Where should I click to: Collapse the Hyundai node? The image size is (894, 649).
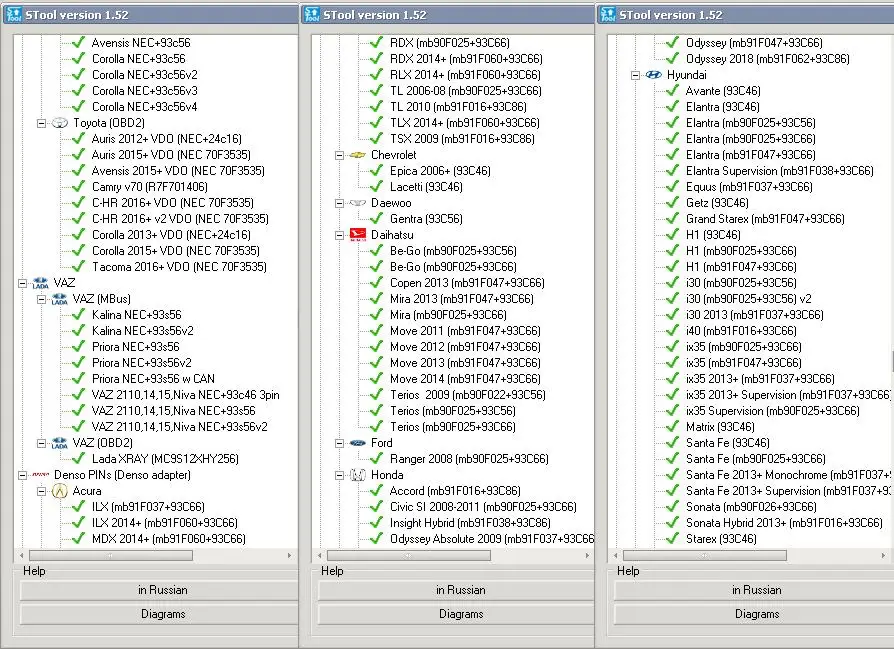pyautogui.click(x=636, y=75)
